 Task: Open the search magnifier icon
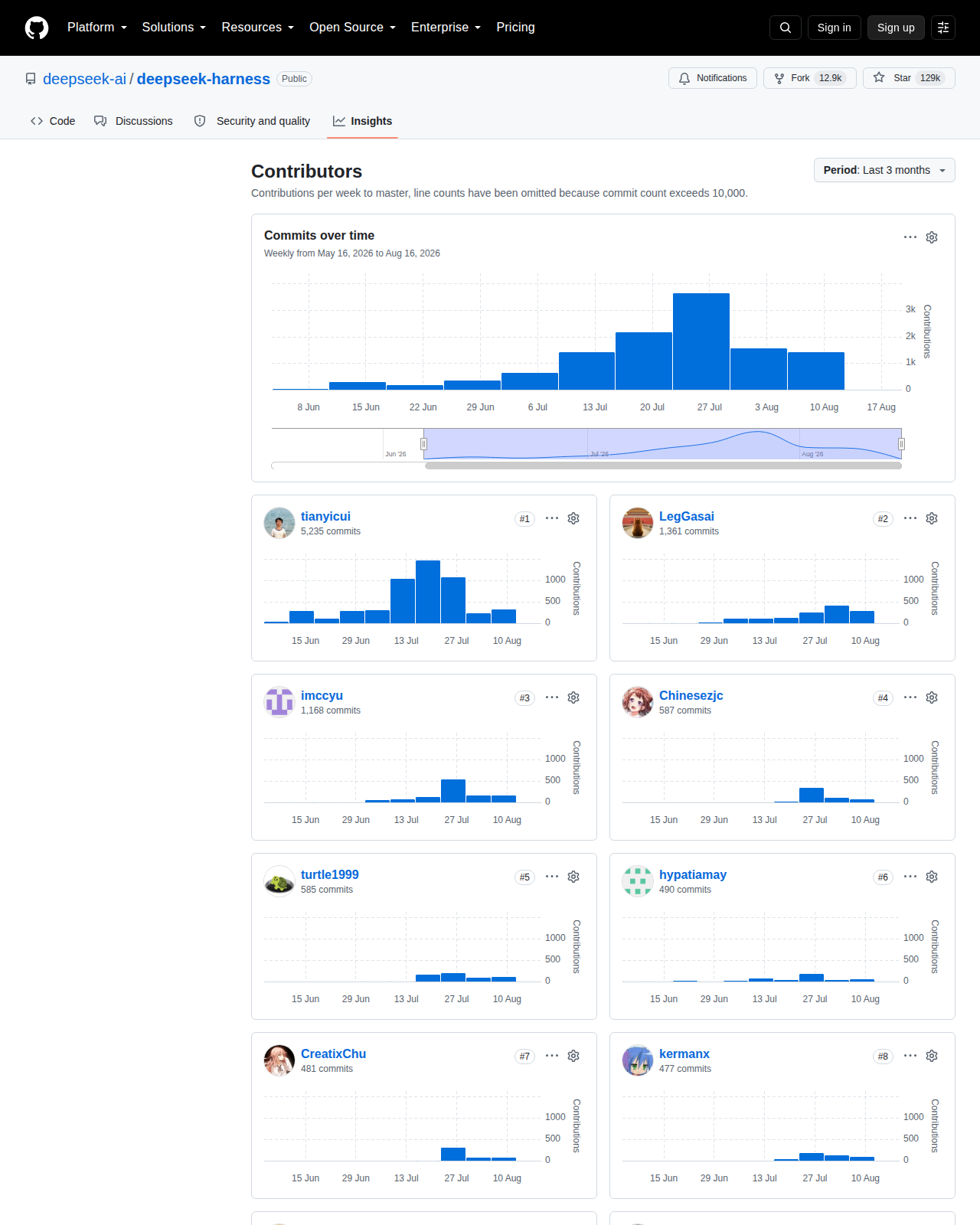coord(786,28)
